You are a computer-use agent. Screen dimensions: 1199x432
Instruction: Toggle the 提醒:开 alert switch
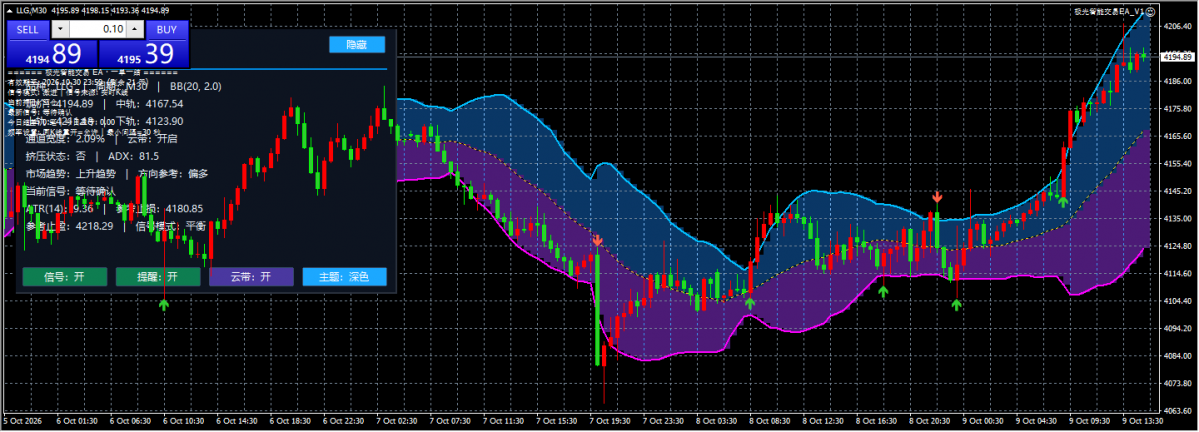click(158, 277)
